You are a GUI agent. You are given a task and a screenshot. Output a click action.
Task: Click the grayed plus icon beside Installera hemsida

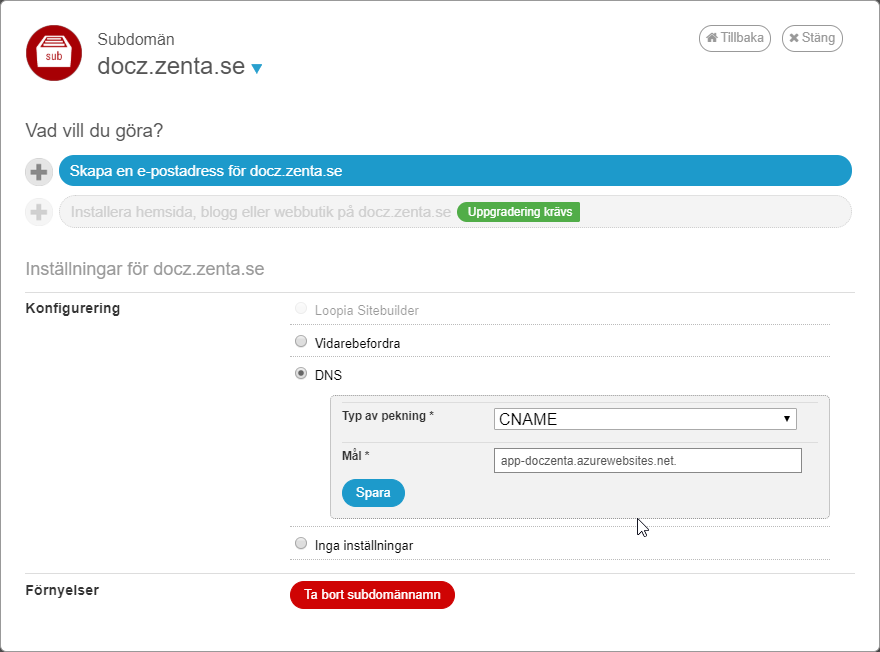38,212
